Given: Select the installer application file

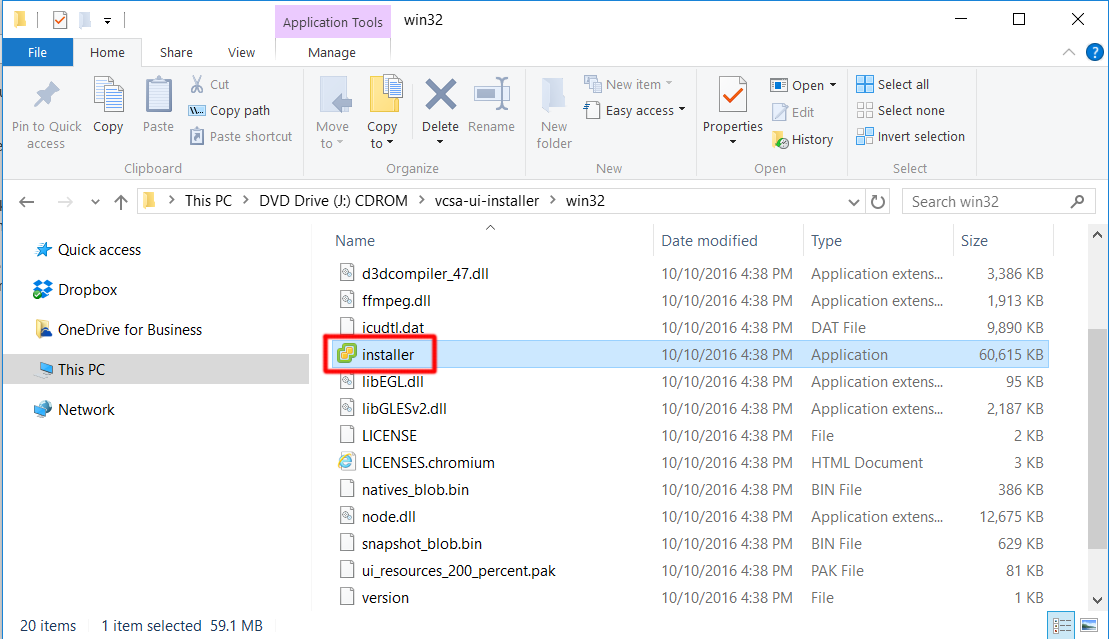Looking at the screenshot, I should [690, 355].
